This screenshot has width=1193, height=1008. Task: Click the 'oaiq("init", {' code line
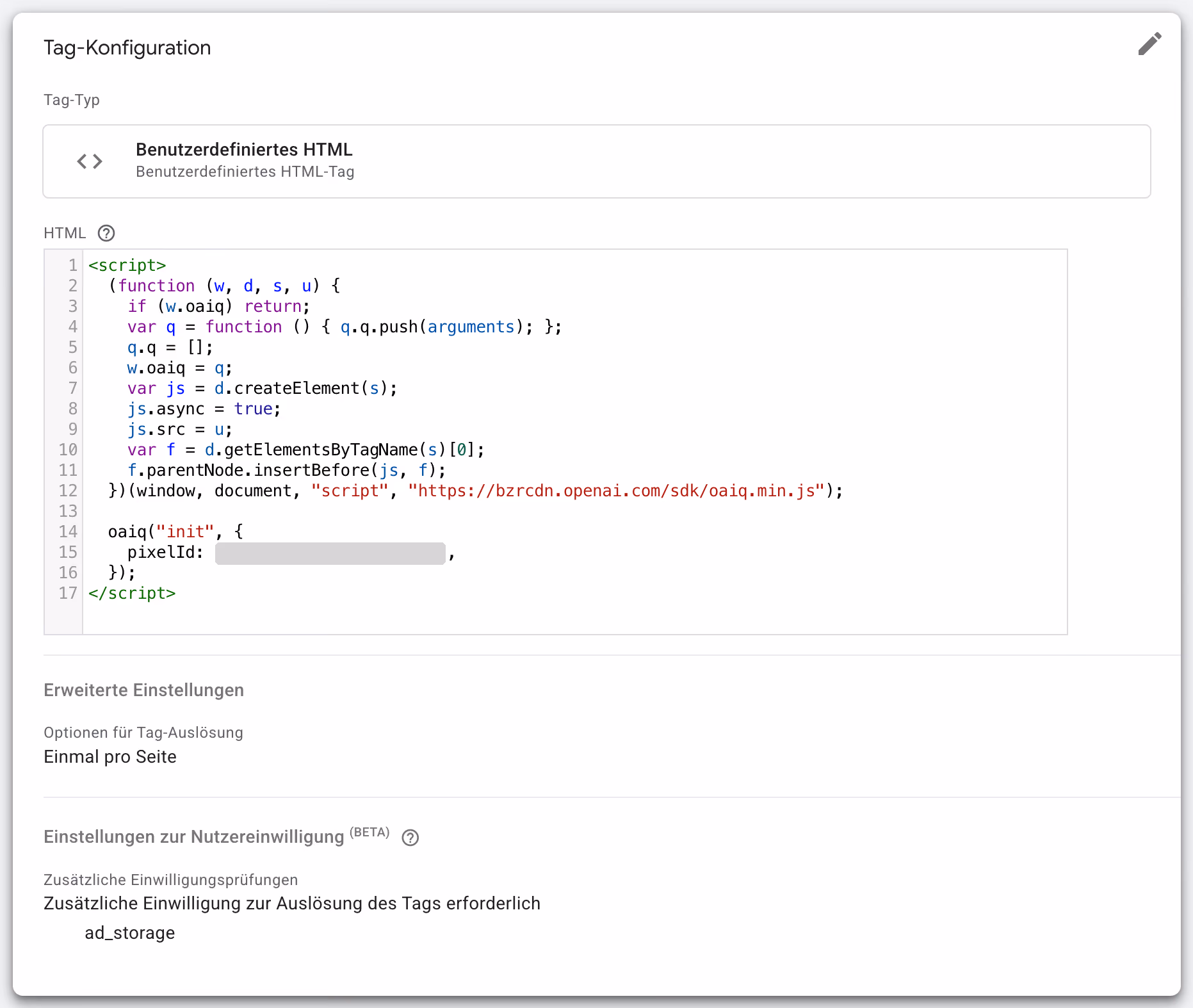(x=175, y=532)
